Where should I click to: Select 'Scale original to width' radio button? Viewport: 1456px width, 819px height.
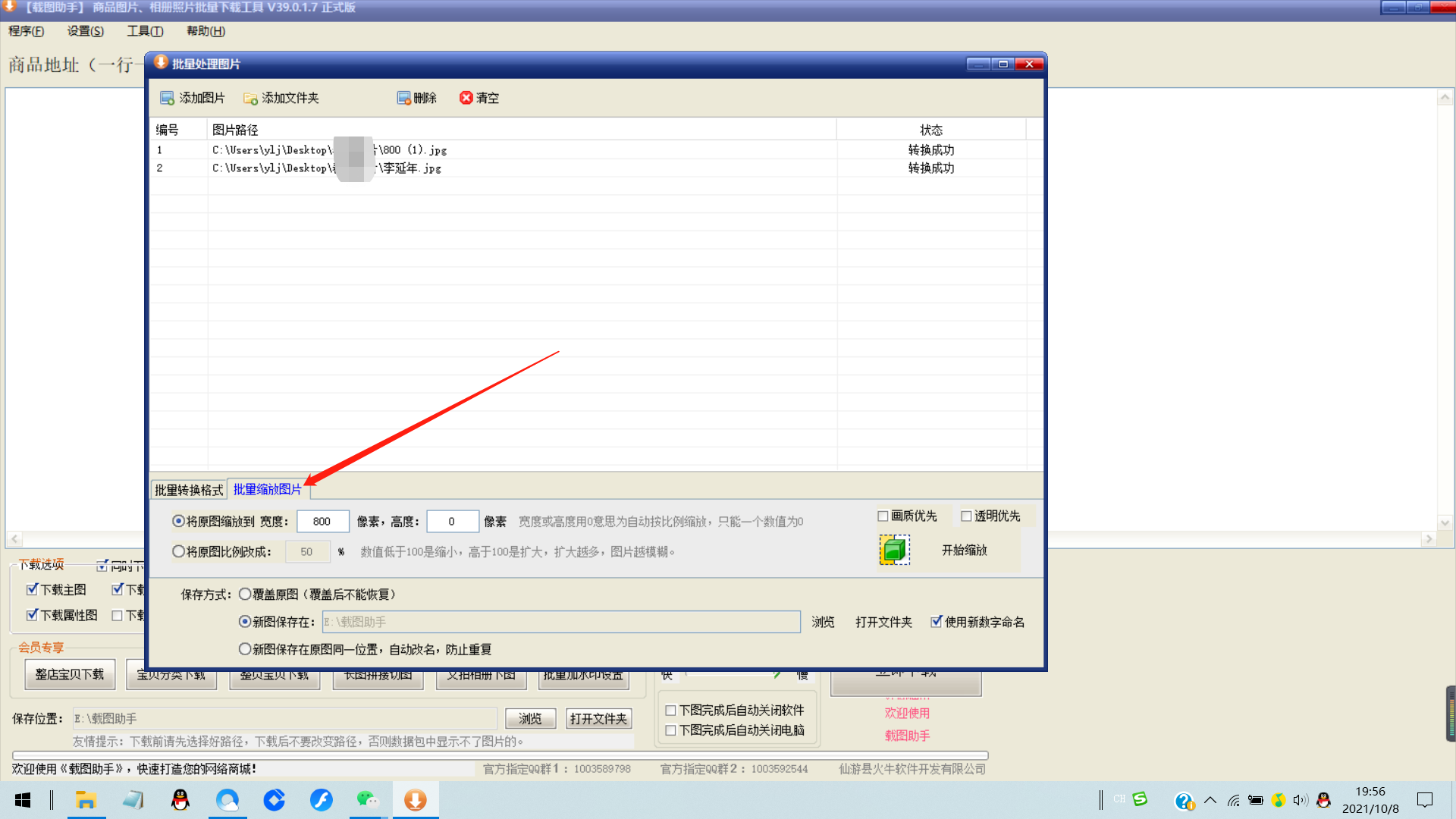(x=178, y=521)
